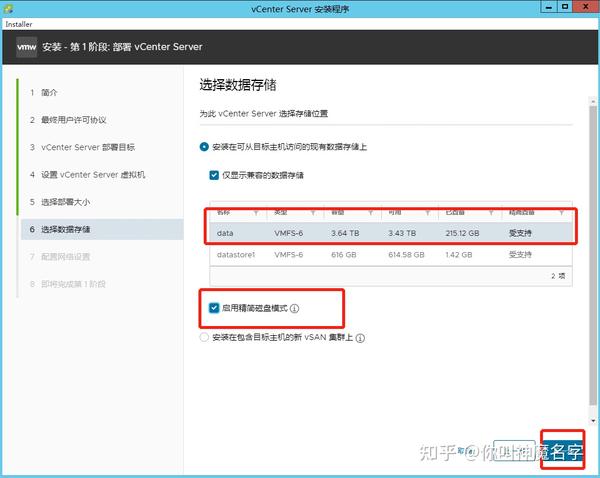Select the radio button for installing on a new vSAN cluster
Screen dimensions: 600x478
pos(204,337)
